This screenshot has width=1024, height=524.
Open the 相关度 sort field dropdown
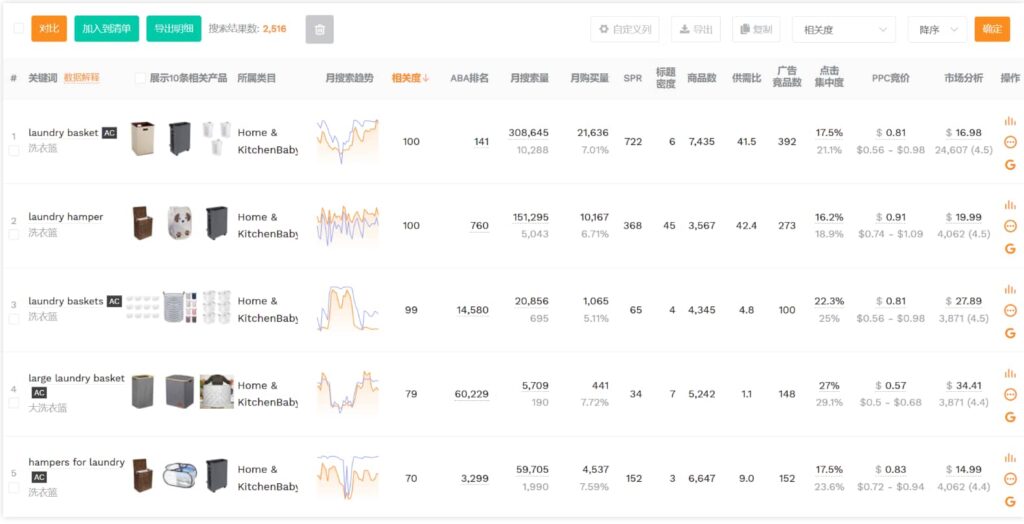[843, 29]
